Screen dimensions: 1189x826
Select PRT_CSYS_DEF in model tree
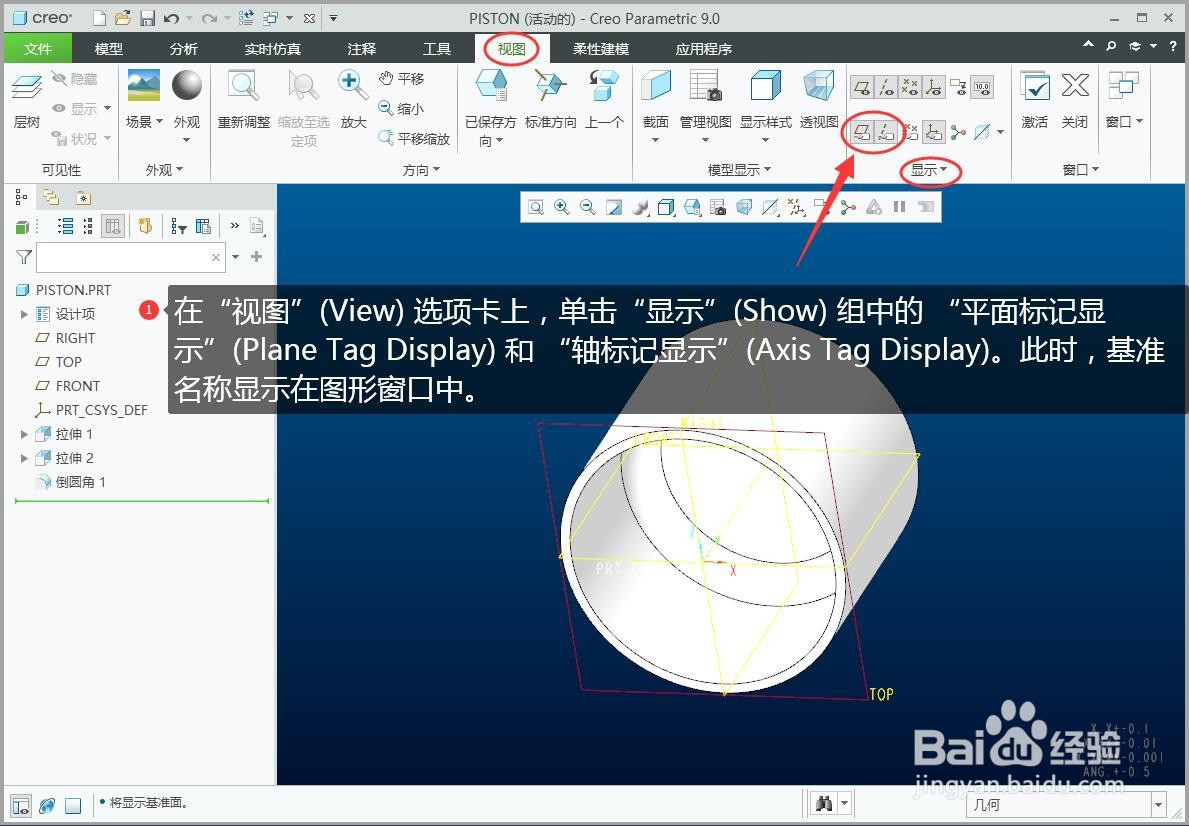click(101, 410)
